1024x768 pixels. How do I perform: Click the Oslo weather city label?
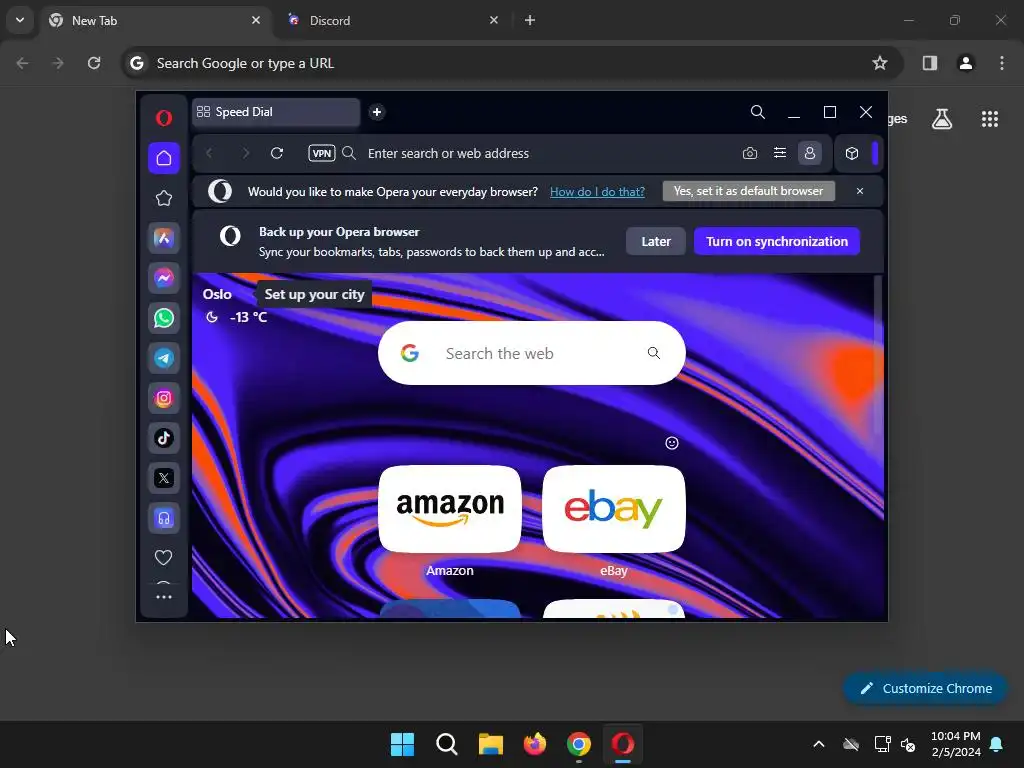pos(217,295)
